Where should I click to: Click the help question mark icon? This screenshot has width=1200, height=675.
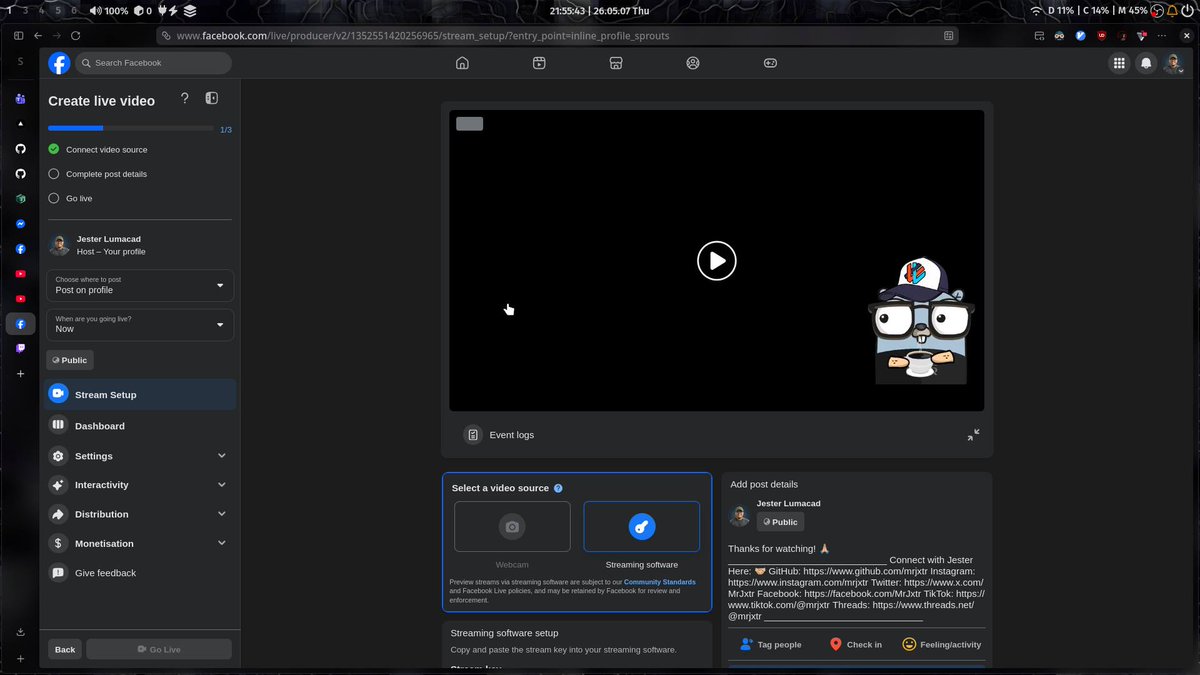(184, 98)
